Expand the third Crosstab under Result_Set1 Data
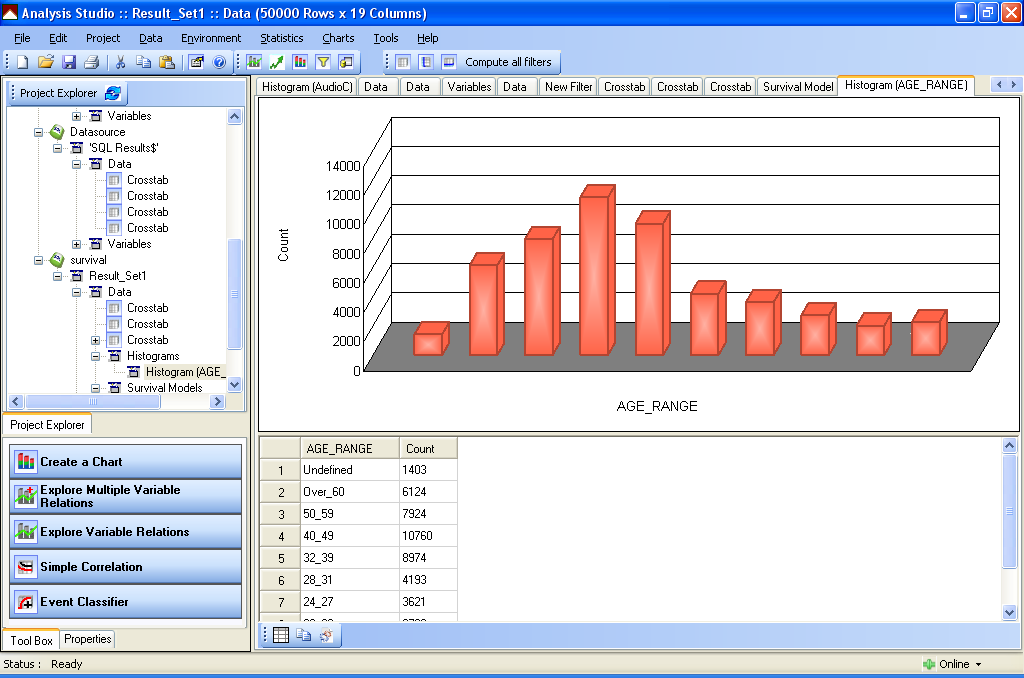Image resolution: width=1024 pixels, height=678 pixels. pos(95,340)
